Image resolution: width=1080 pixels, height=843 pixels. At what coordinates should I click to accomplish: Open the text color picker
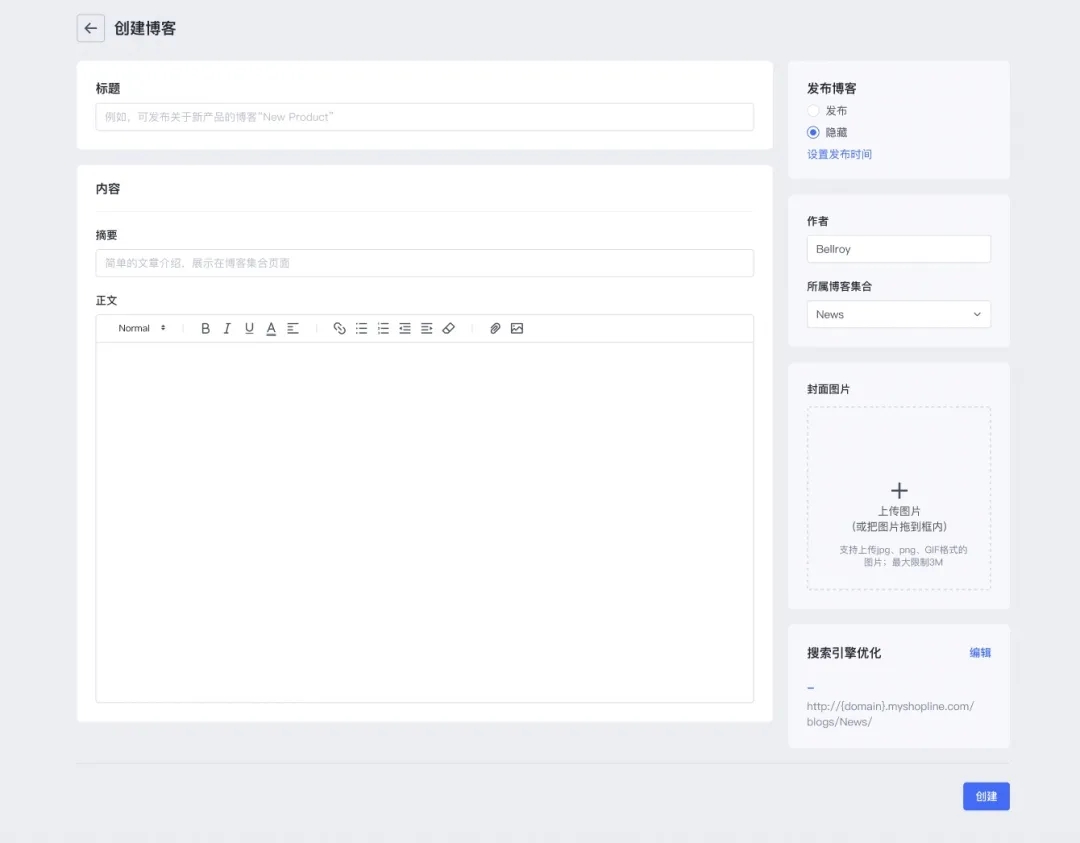[271, 329]
